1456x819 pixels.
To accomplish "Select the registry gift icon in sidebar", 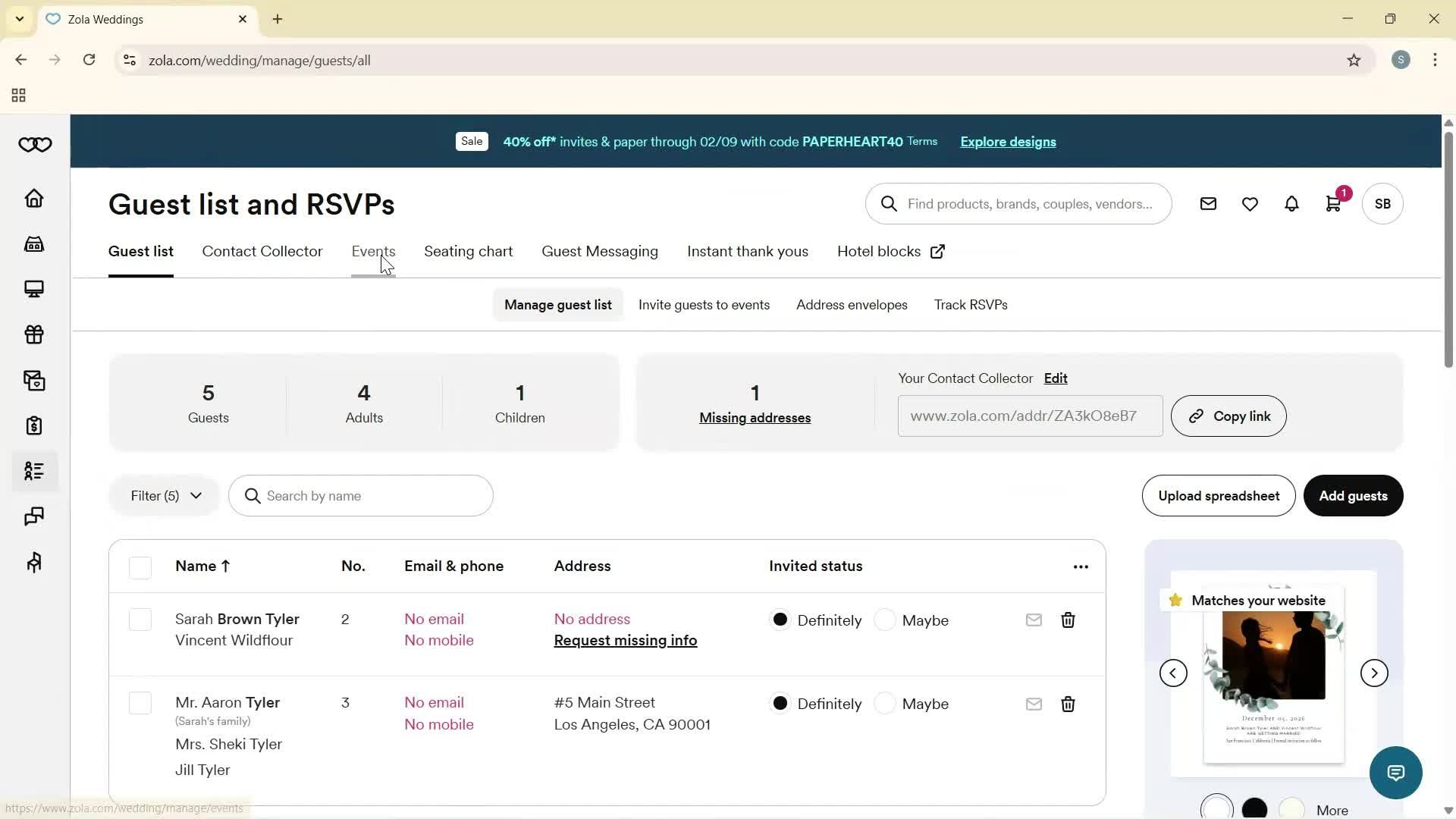I will pos(34,334).
